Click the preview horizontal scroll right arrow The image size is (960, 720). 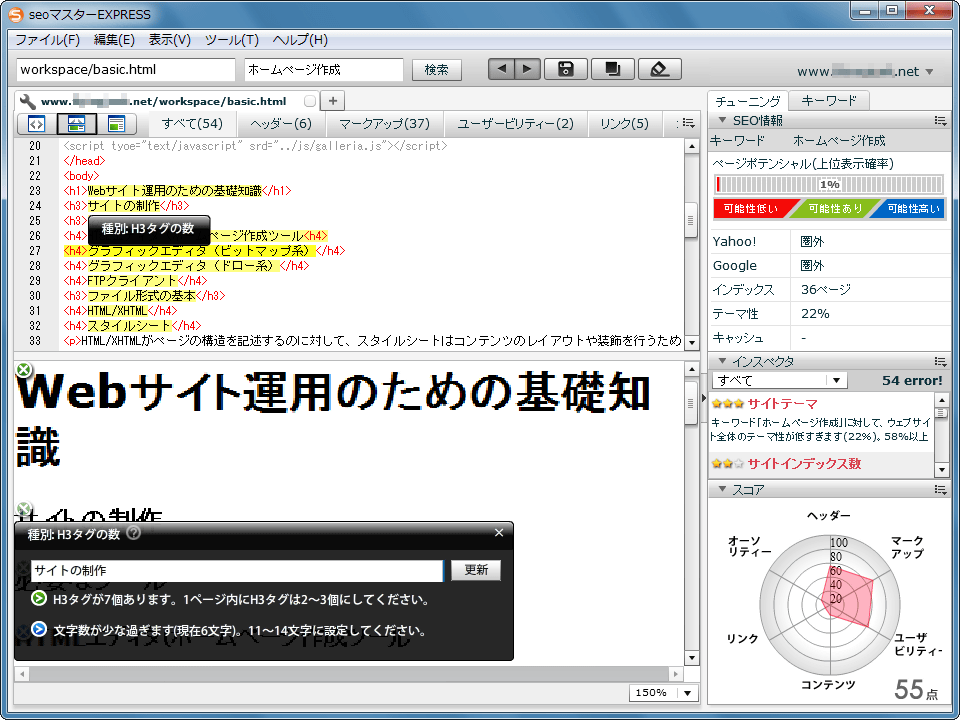point(675,674)
